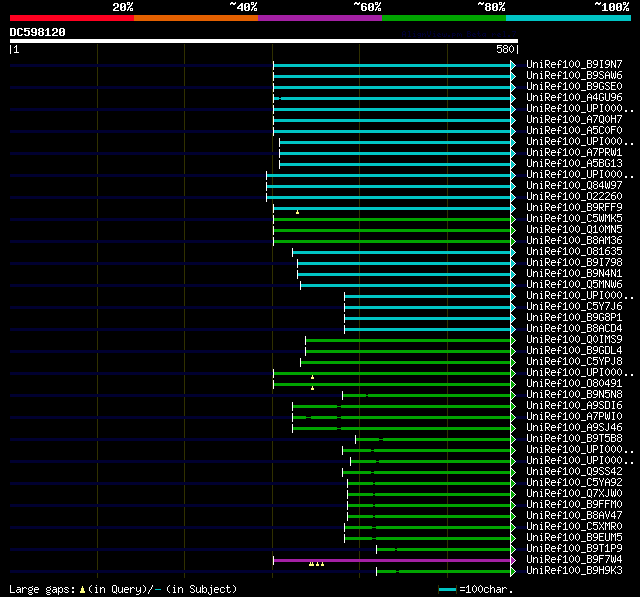Click the white query sequence bar
The image size is (640, 597).
264,41
